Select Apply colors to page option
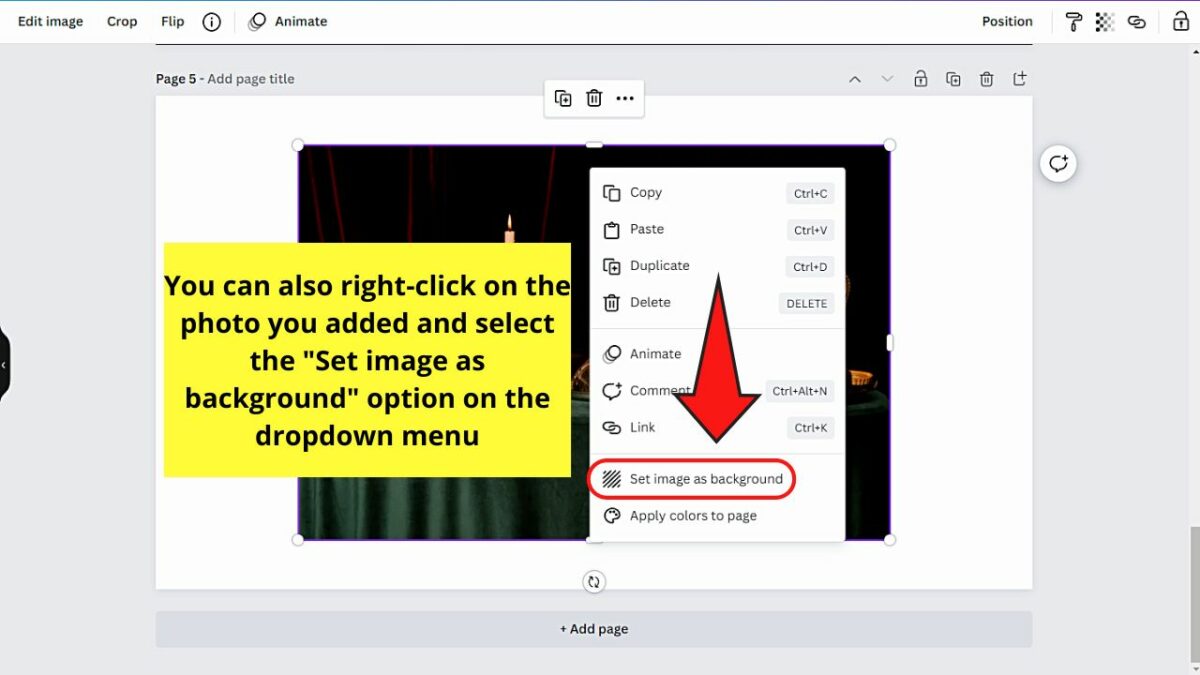Viewport: 1200px width, 675px height. [717, 516]
